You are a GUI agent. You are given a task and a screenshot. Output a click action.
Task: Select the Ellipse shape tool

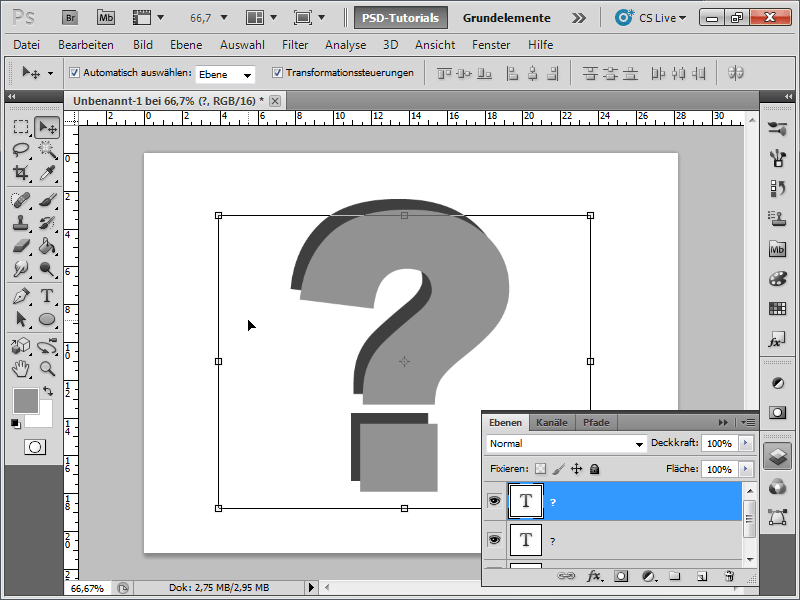47,319
